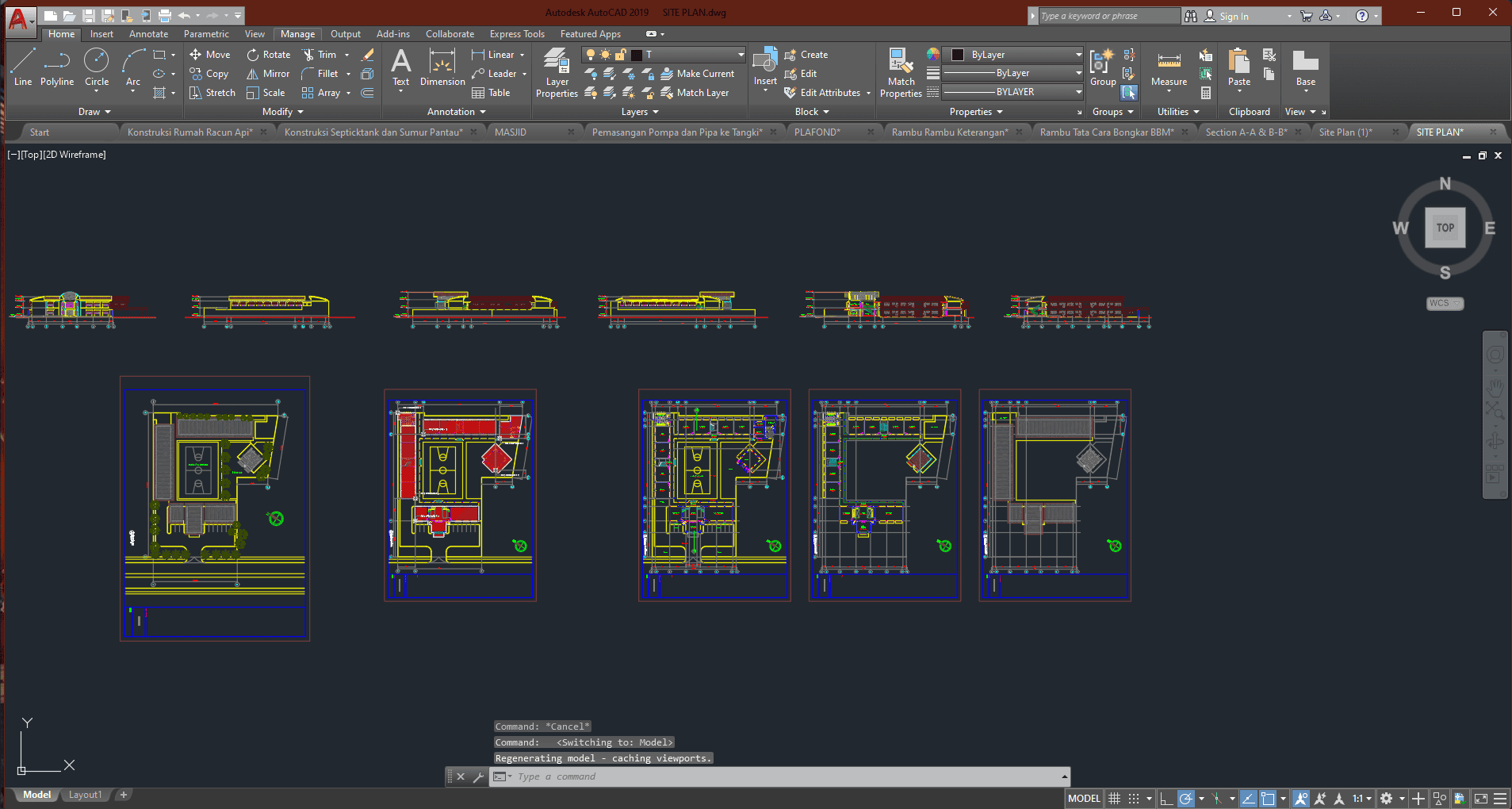
Task: Click the Mirror modify tool
Action: [268, 74]
